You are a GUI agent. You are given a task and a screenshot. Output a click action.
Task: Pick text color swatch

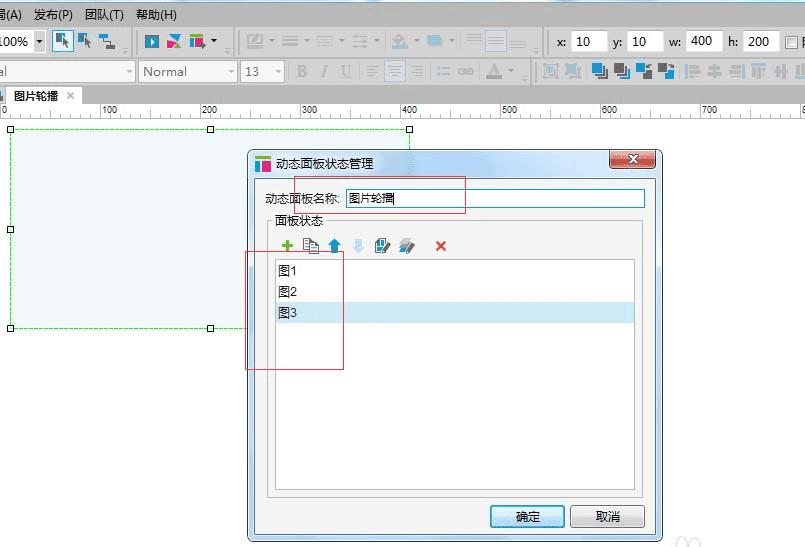coord(494,71)
